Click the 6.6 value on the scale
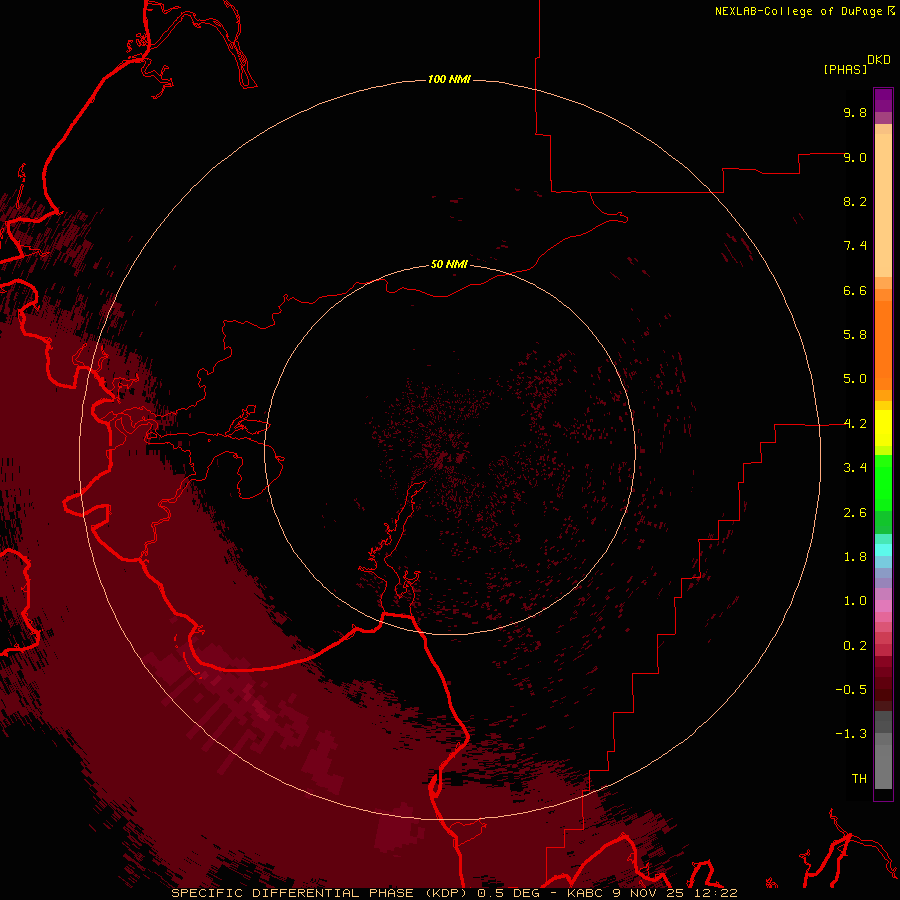The height and width of the screenshot is (900, 900). [855, 290]
